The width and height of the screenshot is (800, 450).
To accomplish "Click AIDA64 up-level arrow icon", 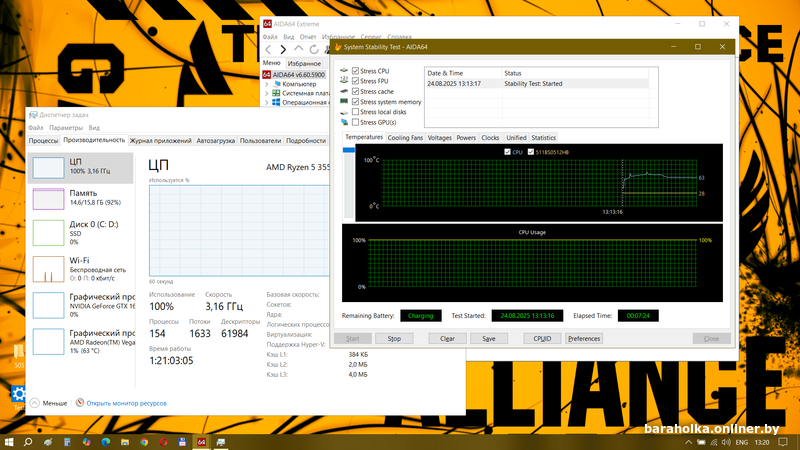I will click(298, 49).
